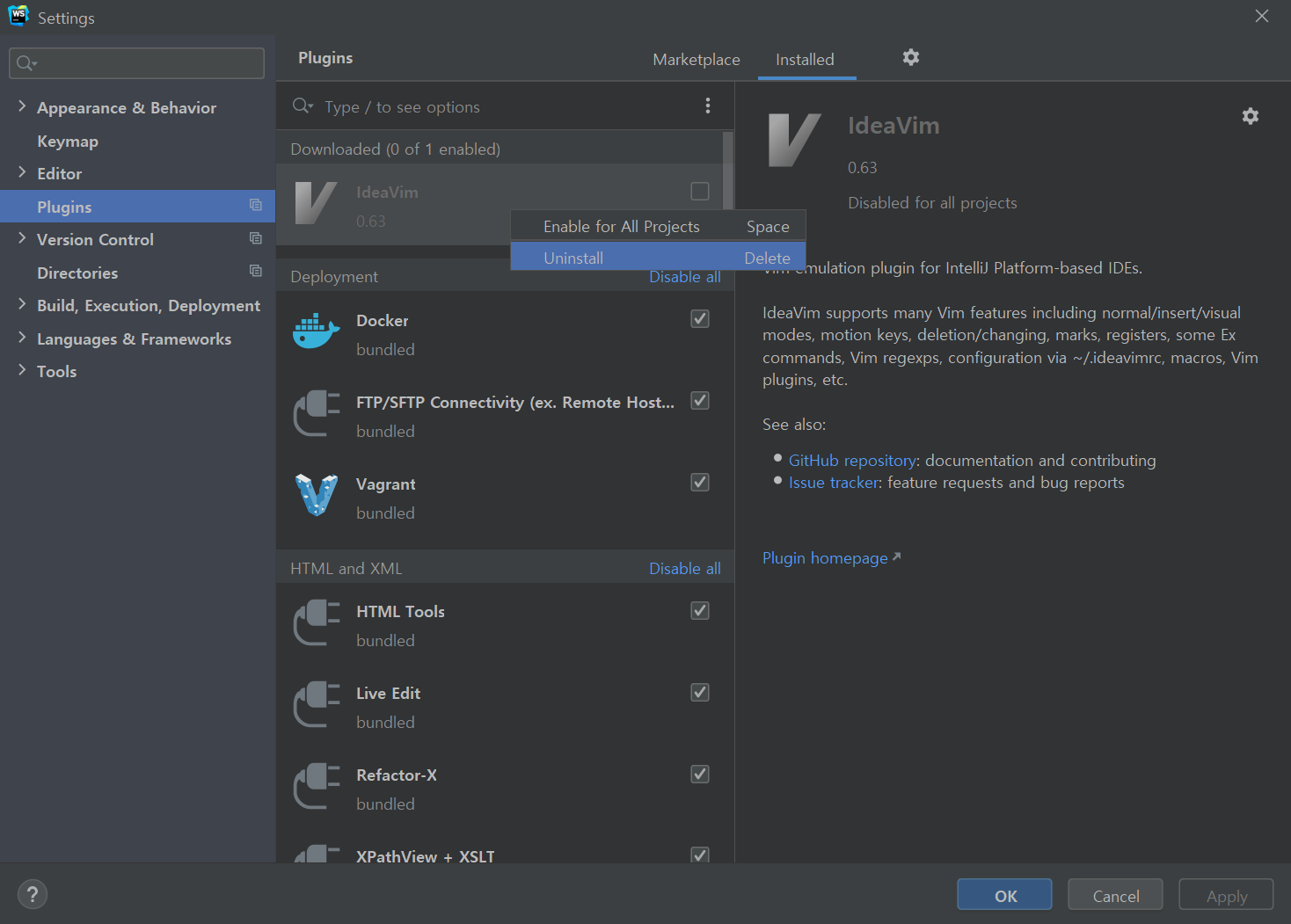Viewport: 1291px width, 924px height.
Task: Uncheck the Docker plugin checkbox
Action: pos(700,318)
